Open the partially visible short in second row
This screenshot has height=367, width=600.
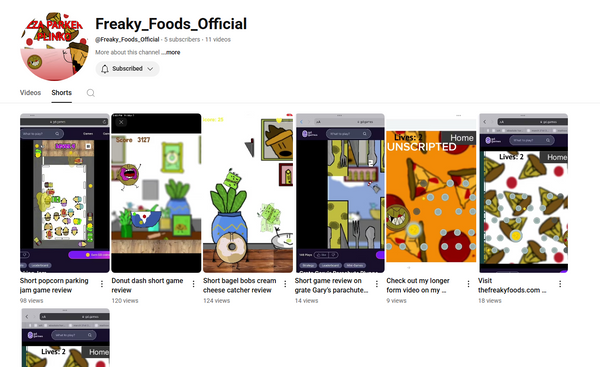[x=65, y=338]
